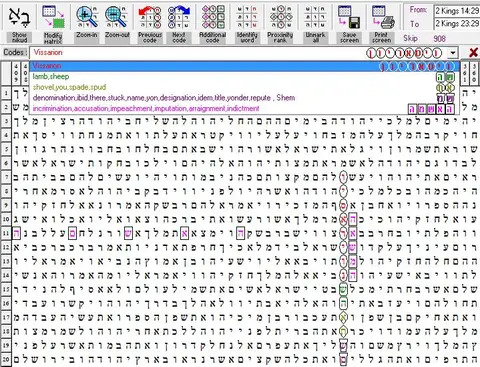The image size is (480, 367).
Task: Click green boxed letter in row 15
Action: click(343, 289)
